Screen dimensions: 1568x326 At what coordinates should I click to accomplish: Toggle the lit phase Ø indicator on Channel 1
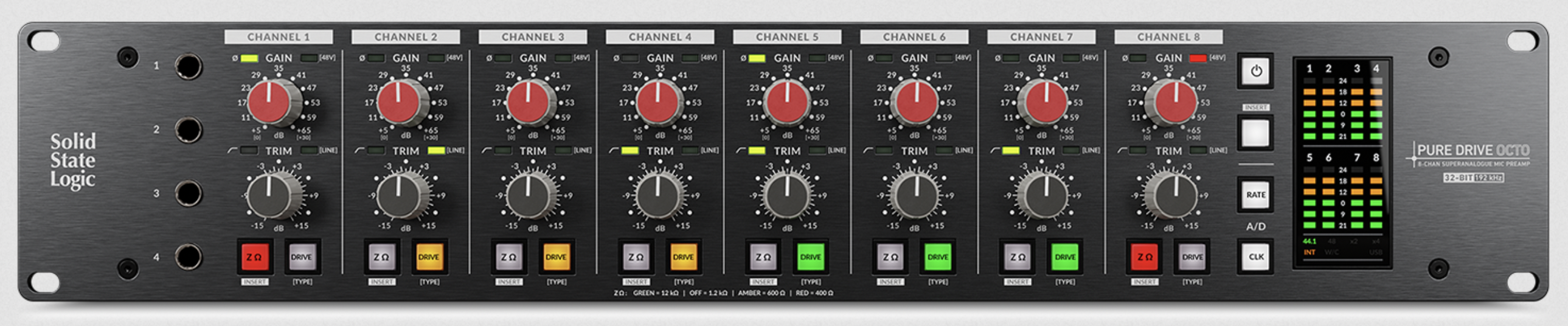[249, 58]
